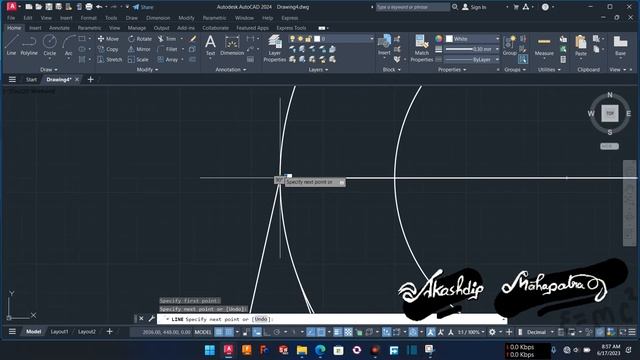Add a new drawing tab

tap(91, 80)
